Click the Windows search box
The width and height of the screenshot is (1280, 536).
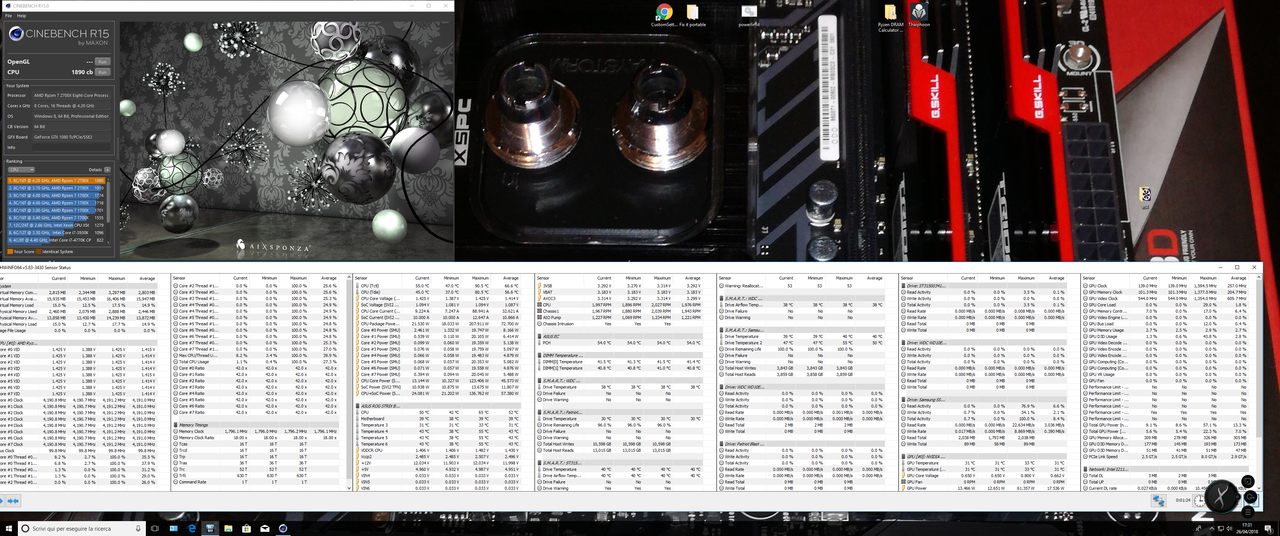click(x=82, y=528)
